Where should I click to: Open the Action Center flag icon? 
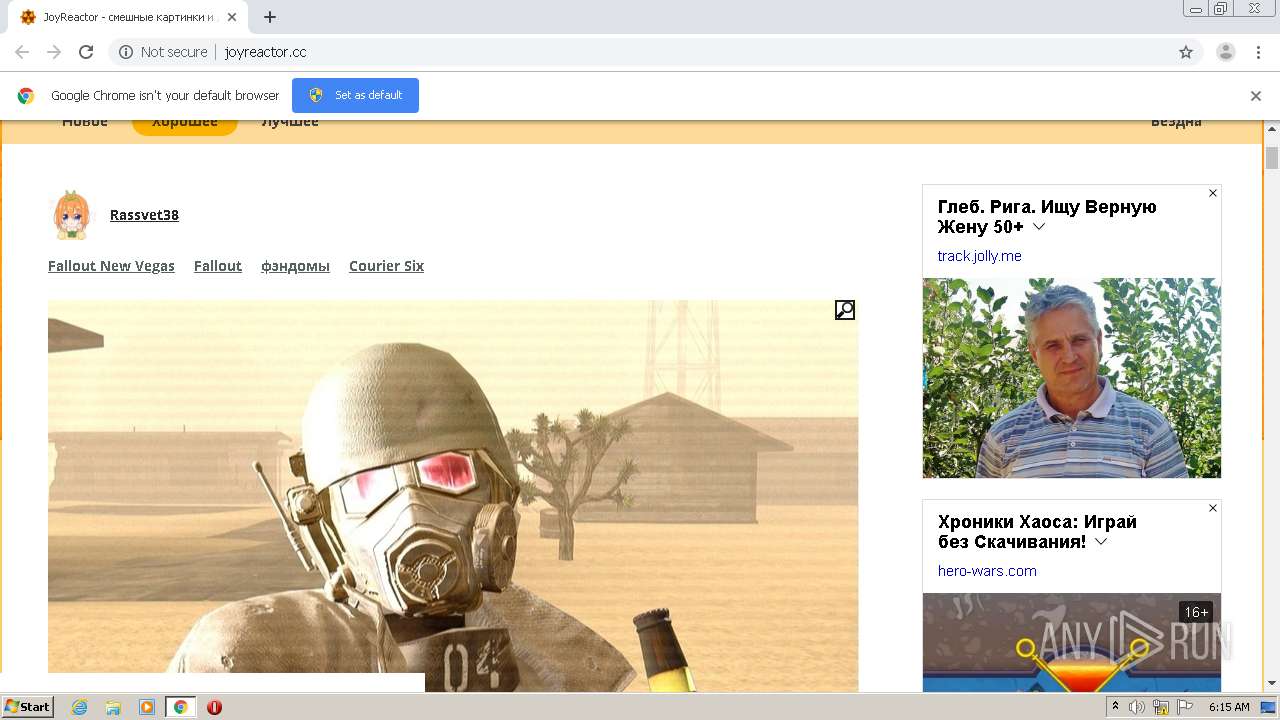pos(1186,707)
